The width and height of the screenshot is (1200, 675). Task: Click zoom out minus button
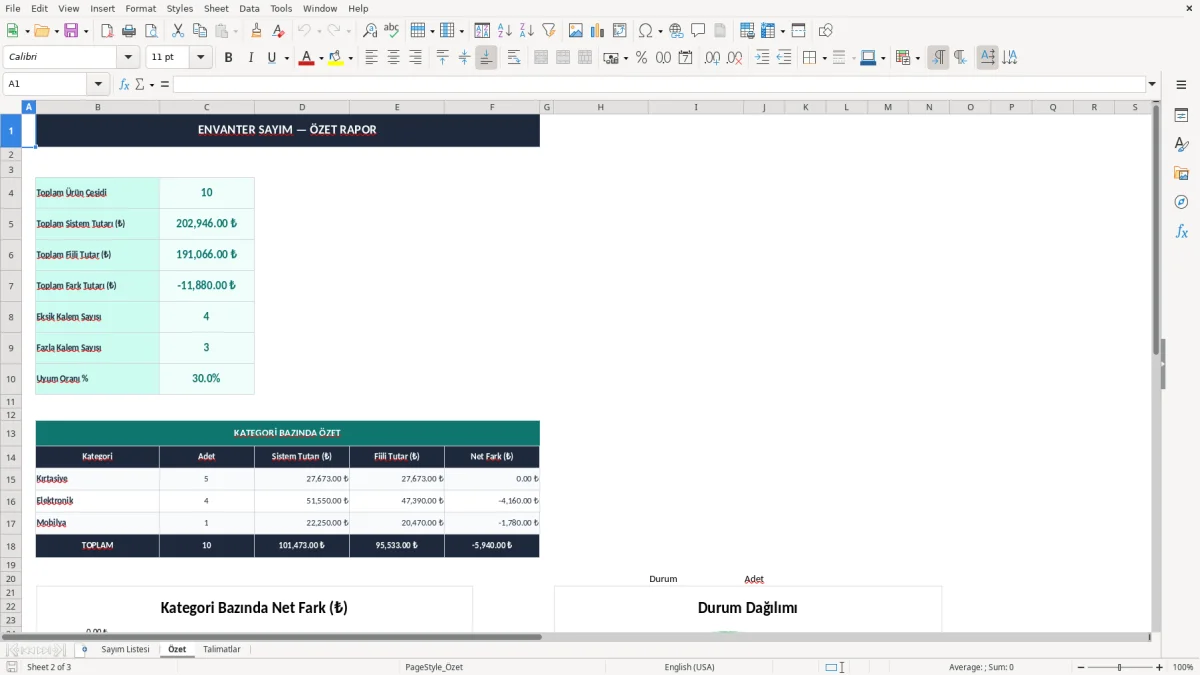tap(1081, 667)
